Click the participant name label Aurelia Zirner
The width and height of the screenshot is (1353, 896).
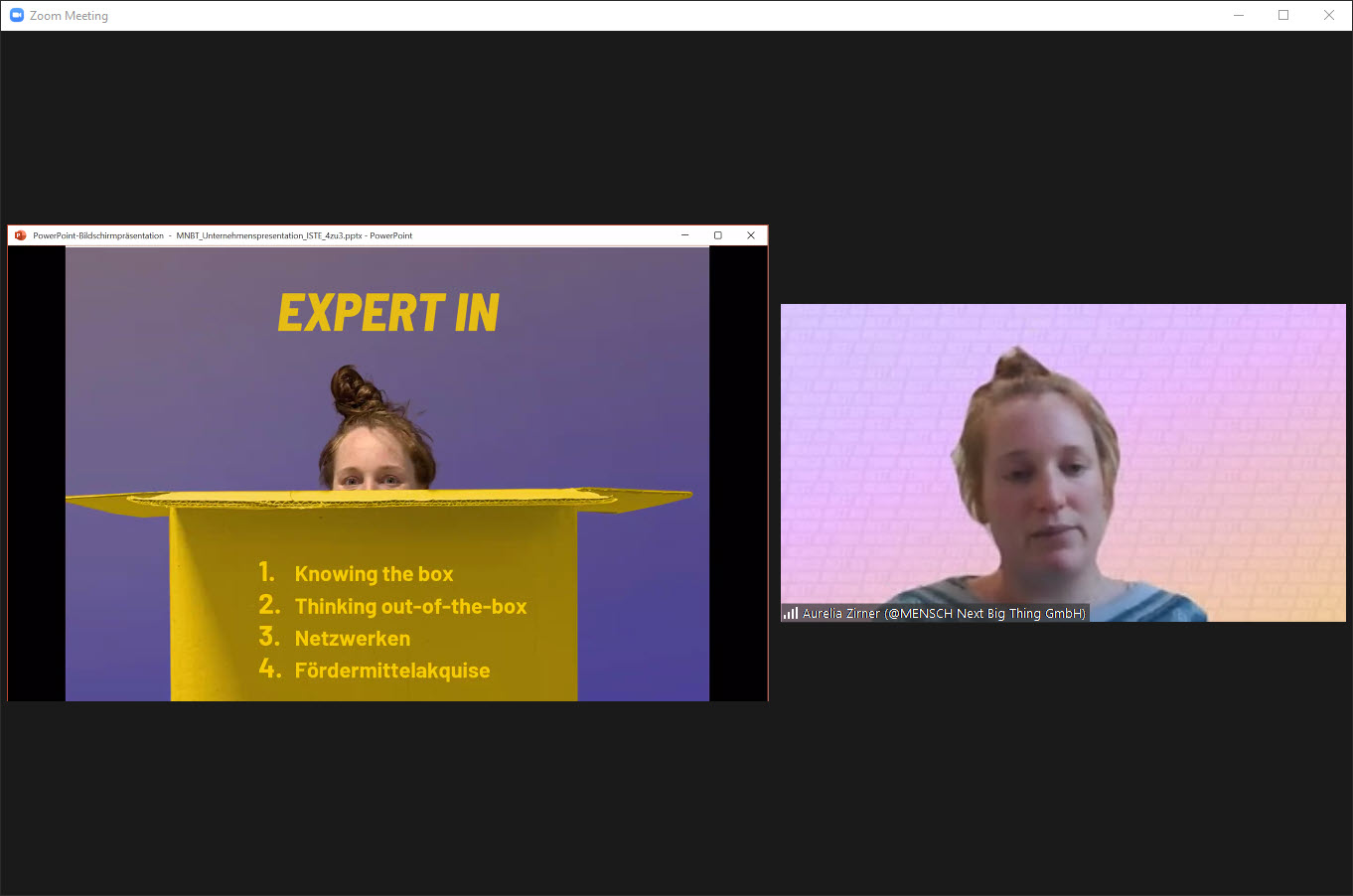944,613
